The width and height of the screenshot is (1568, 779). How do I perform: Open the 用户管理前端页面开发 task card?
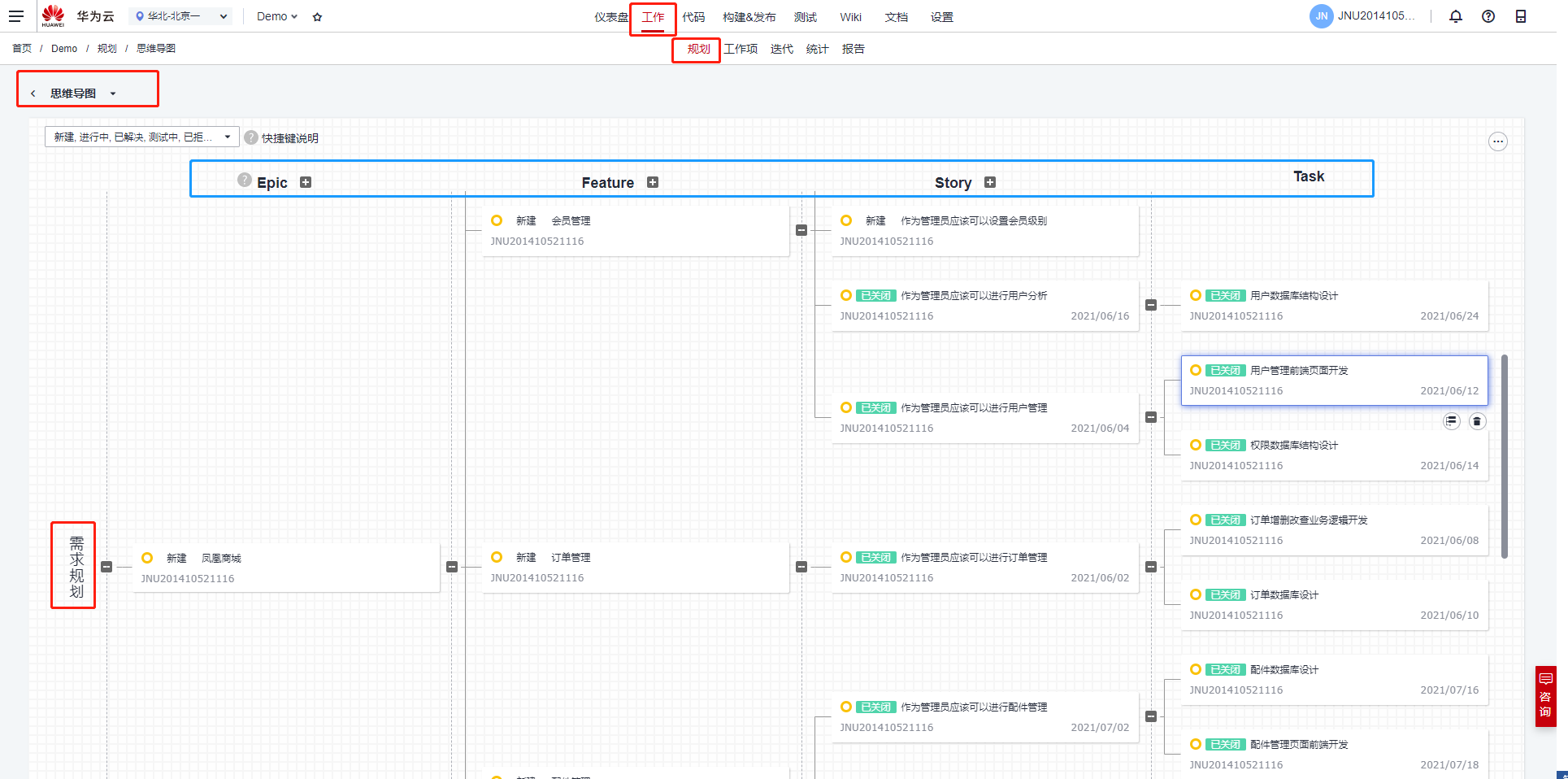click(x=1335, y=381)
